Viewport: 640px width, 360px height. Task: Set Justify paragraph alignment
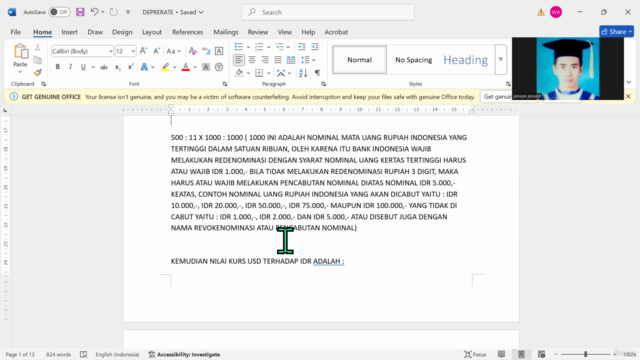[x=278, y=60]
